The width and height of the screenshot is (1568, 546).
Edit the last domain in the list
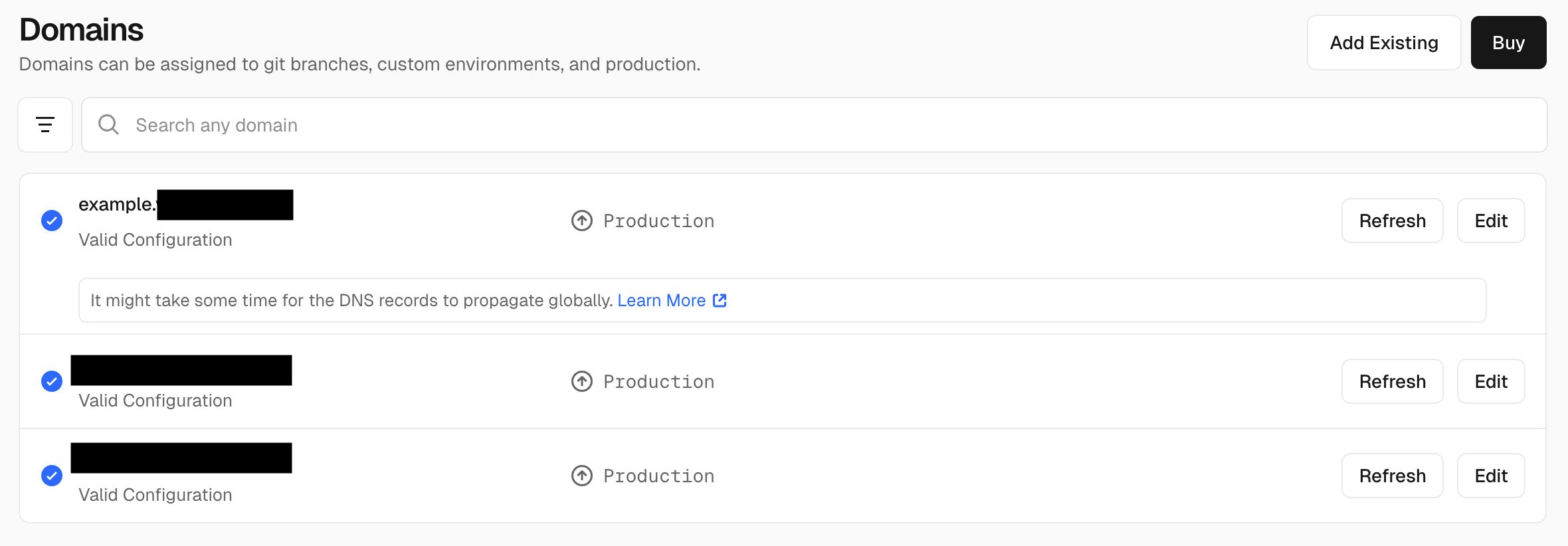[x=1490, y=476]
